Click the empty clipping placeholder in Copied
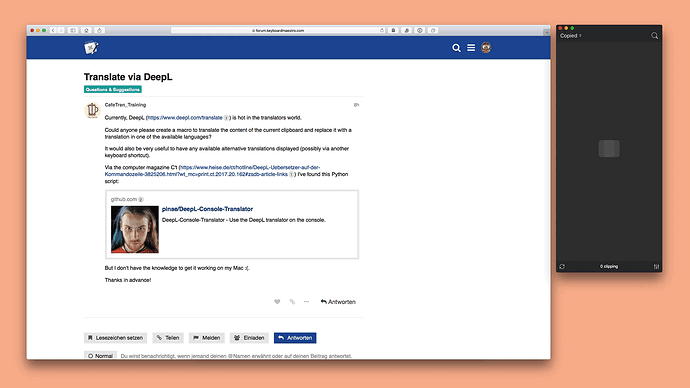 [609, 149]
